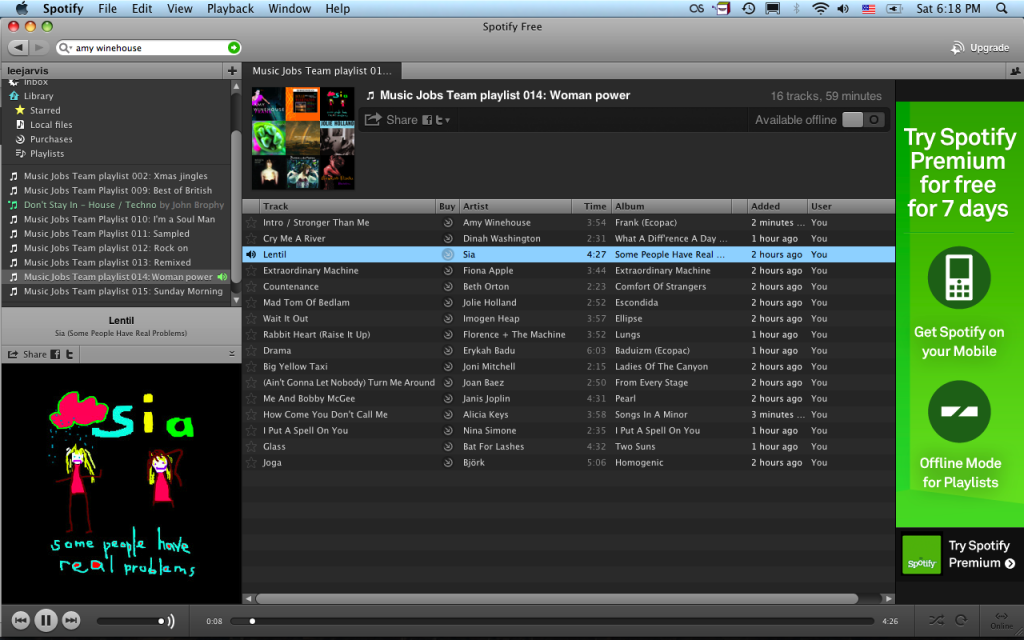Viewport: 1024px width, 640px height.
Task: Select Music Jobs Team playlist 015: Sunday Morning
Action: pyautogui.click(x=123, y=291)
